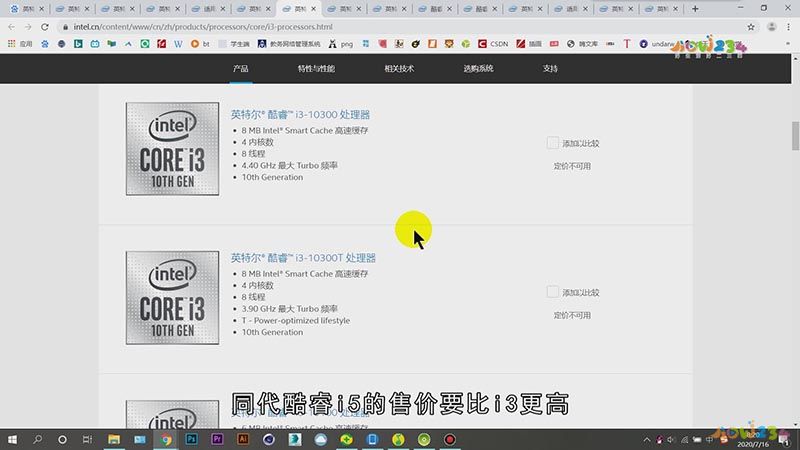Viewport: 800px width, 450px height.
Task: Click the Windows Start button
Action: coord(12,439)
